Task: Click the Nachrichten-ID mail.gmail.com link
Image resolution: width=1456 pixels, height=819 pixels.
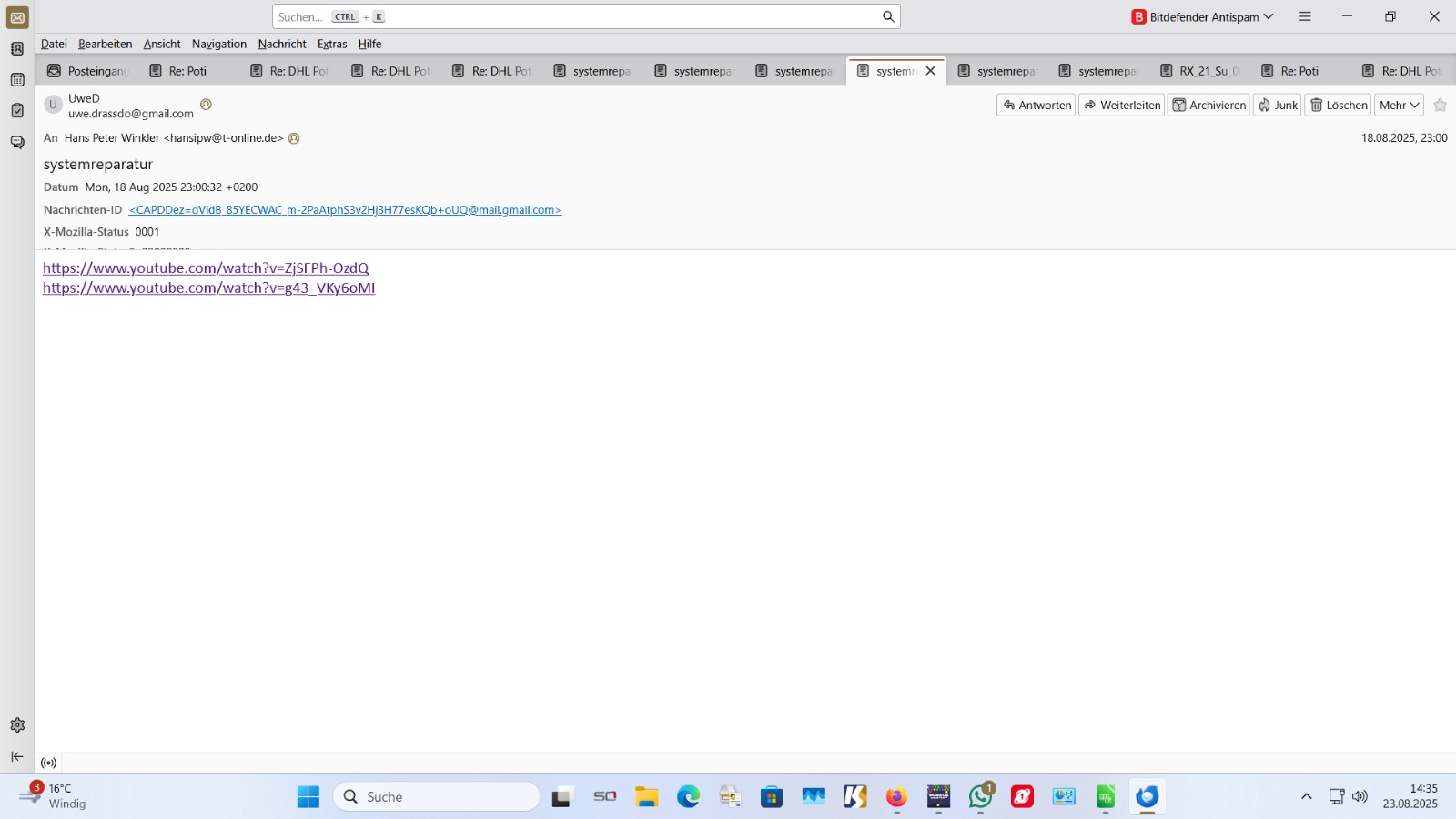Action: (345, 210)
